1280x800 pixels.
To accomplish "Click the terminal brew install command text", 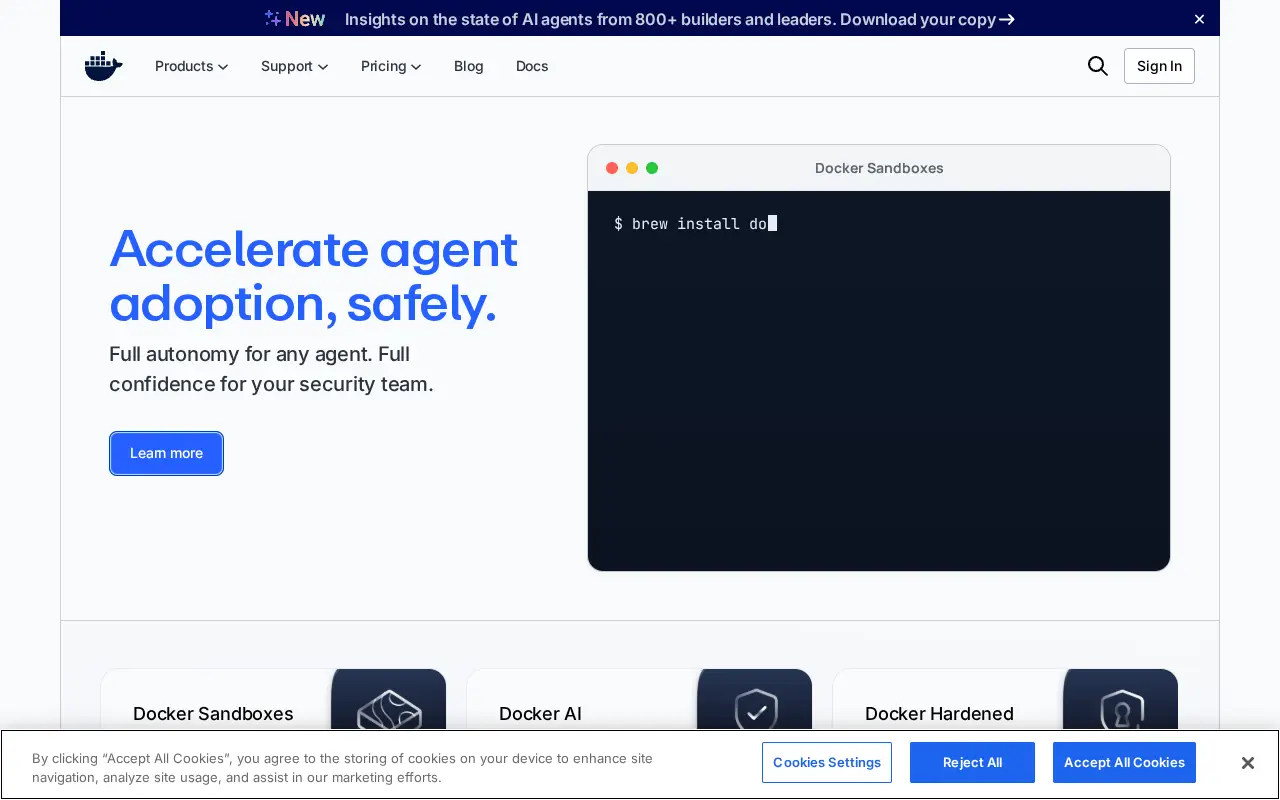I will tap(695, 224).
